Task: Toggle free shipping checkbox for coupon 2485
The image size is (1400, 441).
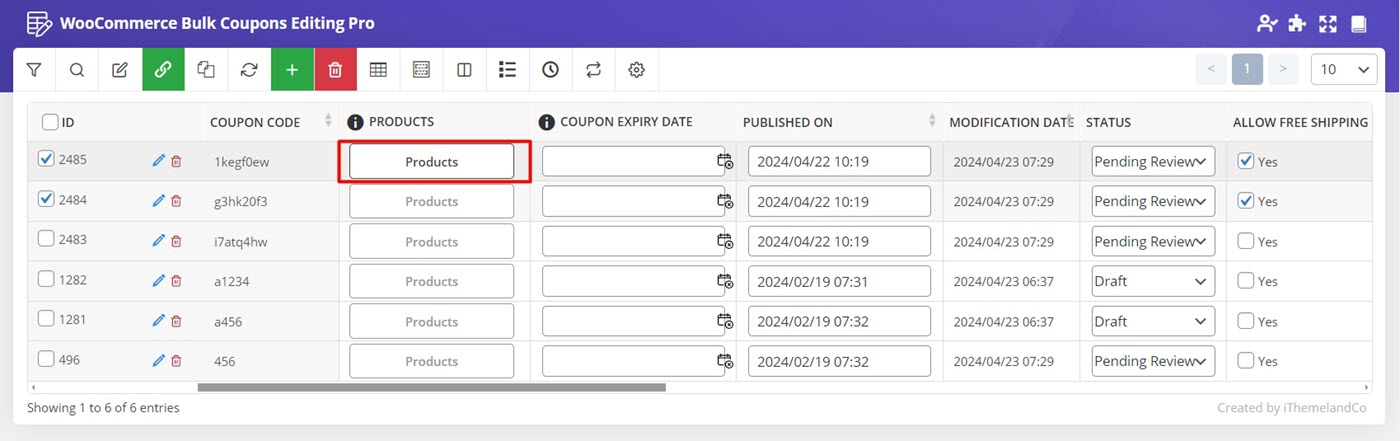Action: pos(1246,160)
